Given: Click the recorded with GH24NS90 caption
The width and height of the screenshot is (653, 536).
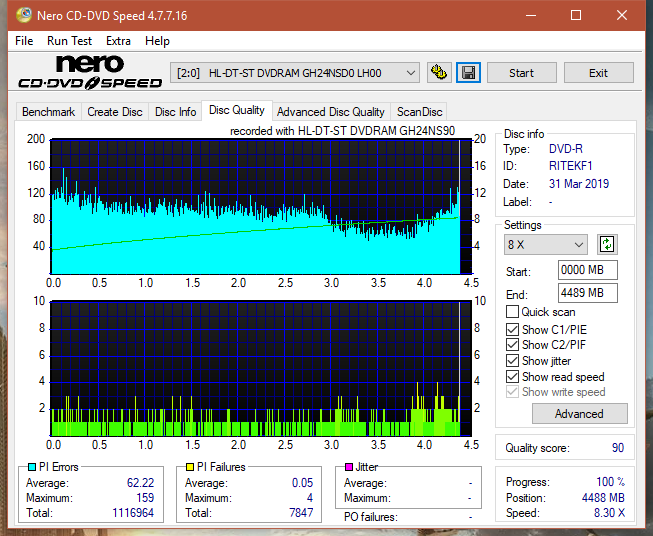Looking at the screenshot, I should point(342,131).
